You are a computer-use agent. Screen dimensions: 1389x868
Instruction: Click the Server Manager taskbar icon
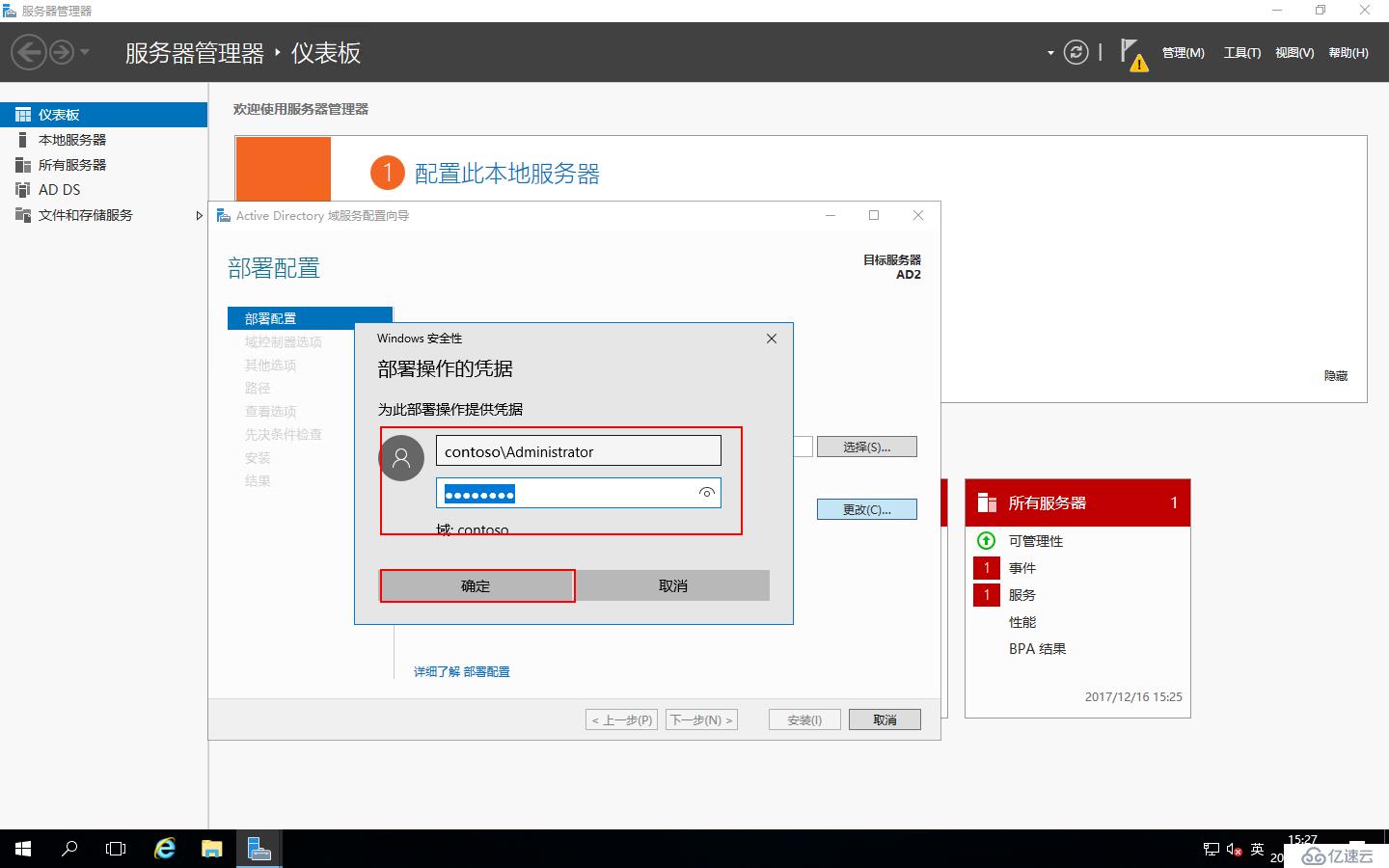(259, 849)
